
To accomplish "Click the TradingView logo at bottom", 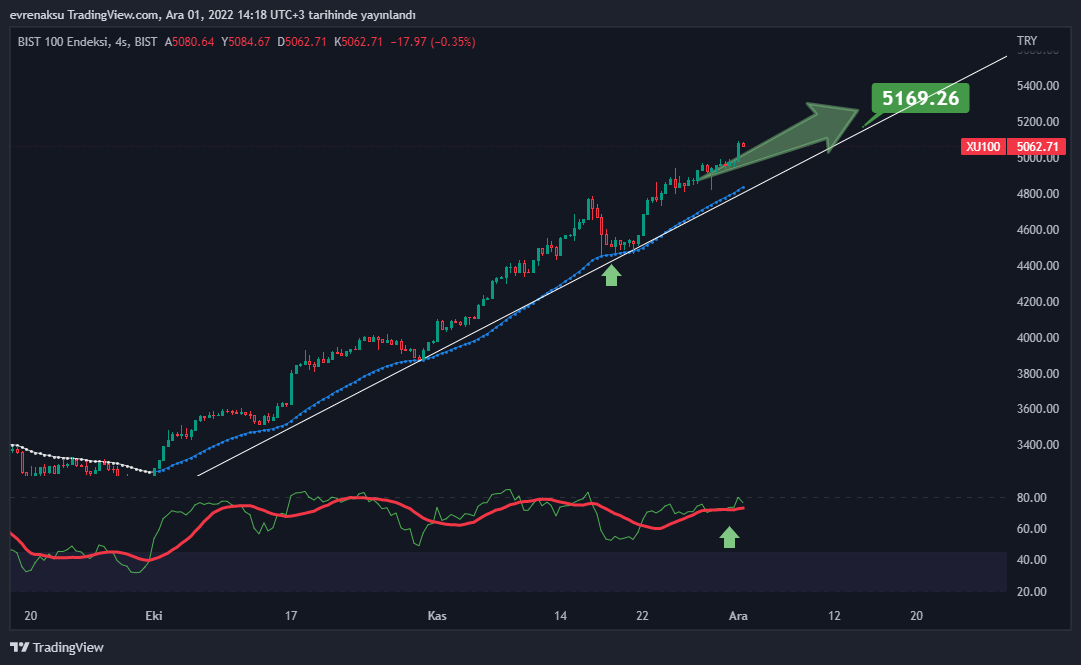I will coord(57,647).
